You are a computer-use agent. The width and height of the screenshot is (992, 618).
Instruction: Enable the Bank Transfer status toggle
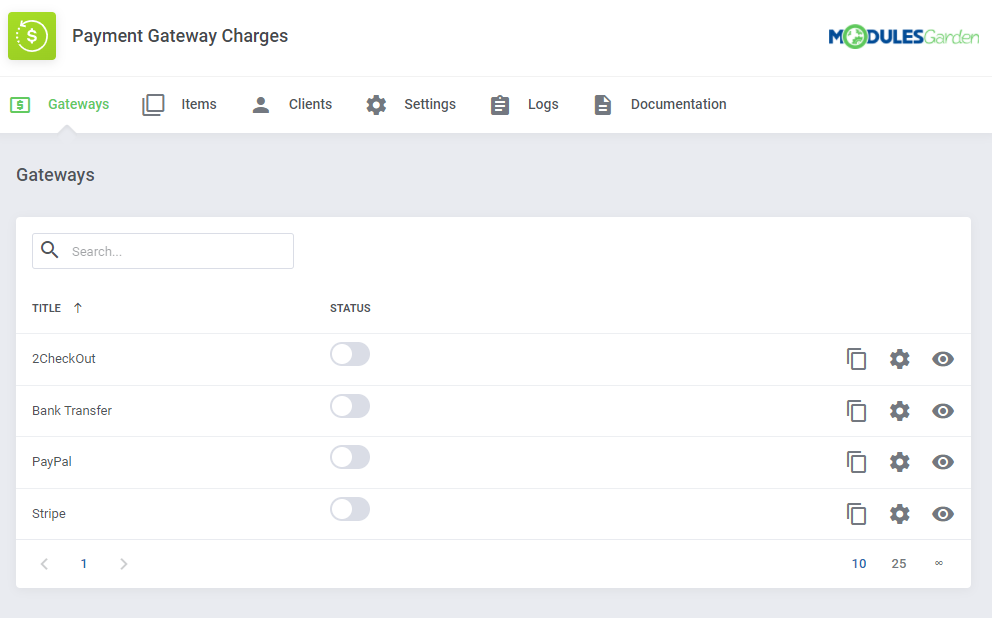(x=350, y=406)
